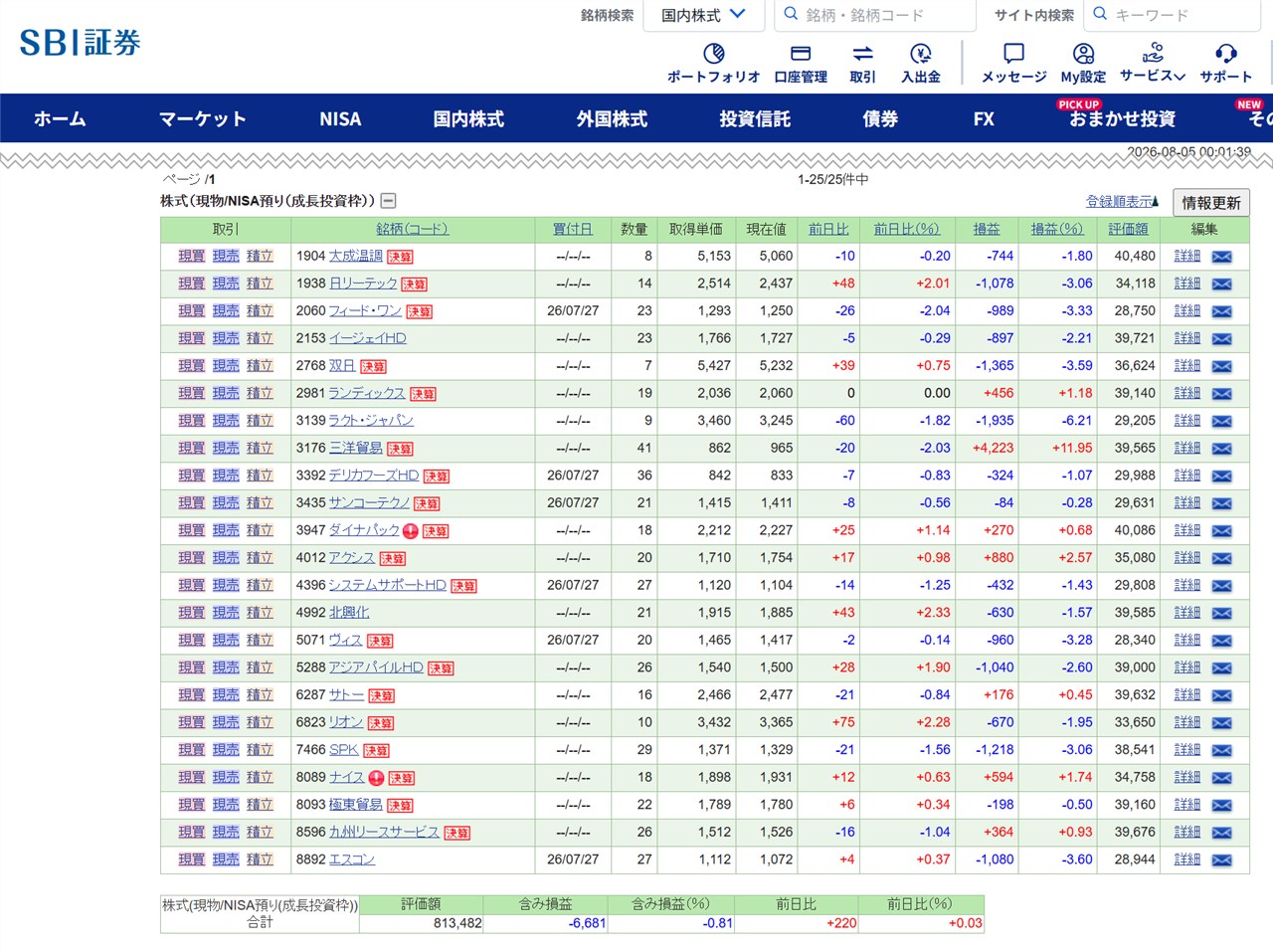This screenshot has height=952, width=1273.
Task: Click the 決算 badge next to 九州リースサービス
Action: pos(456,833)
